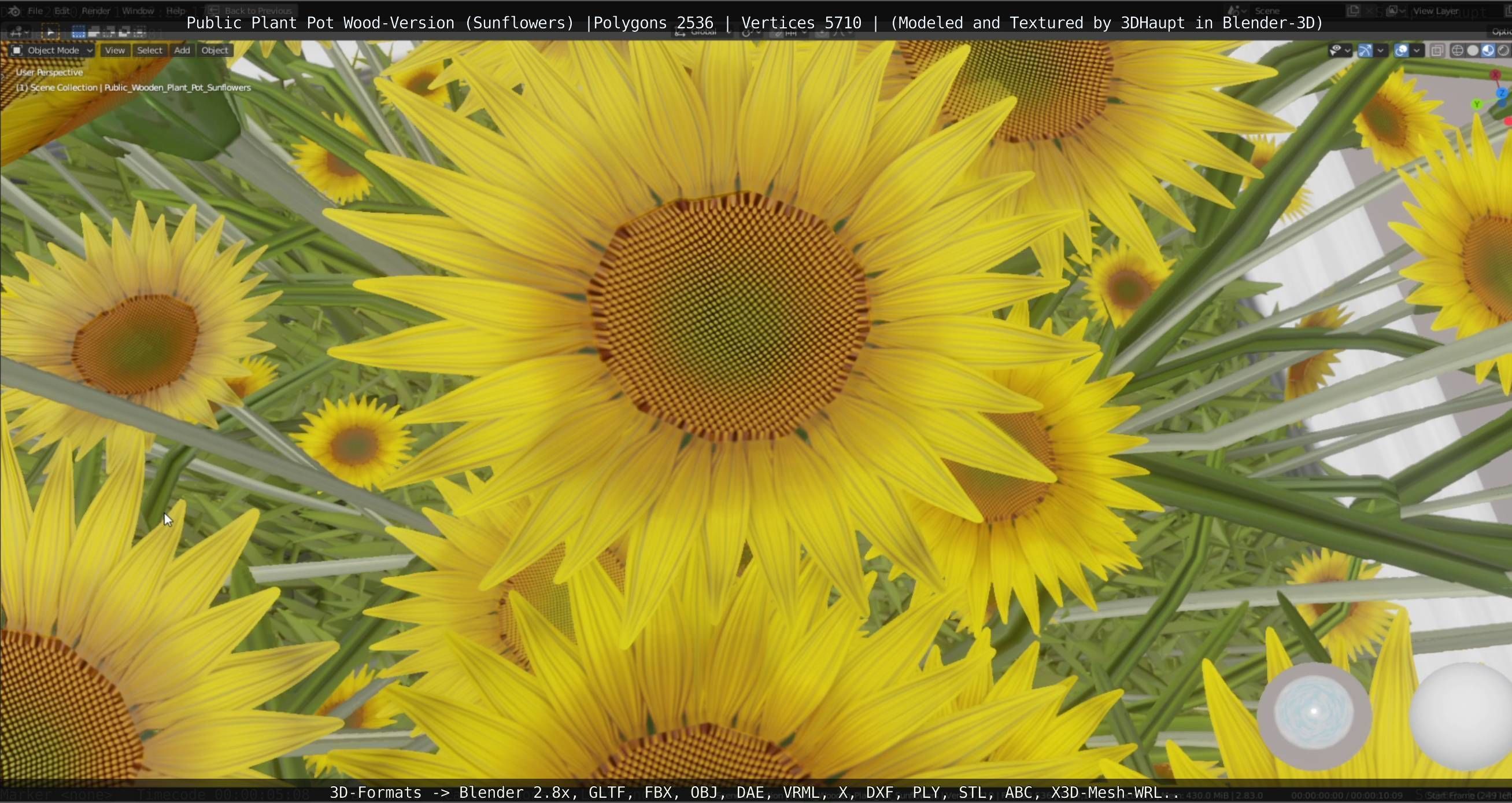Click the Back to Previous button
The width and height of the screenshot is (1512, 803).
tap(251, 10)
